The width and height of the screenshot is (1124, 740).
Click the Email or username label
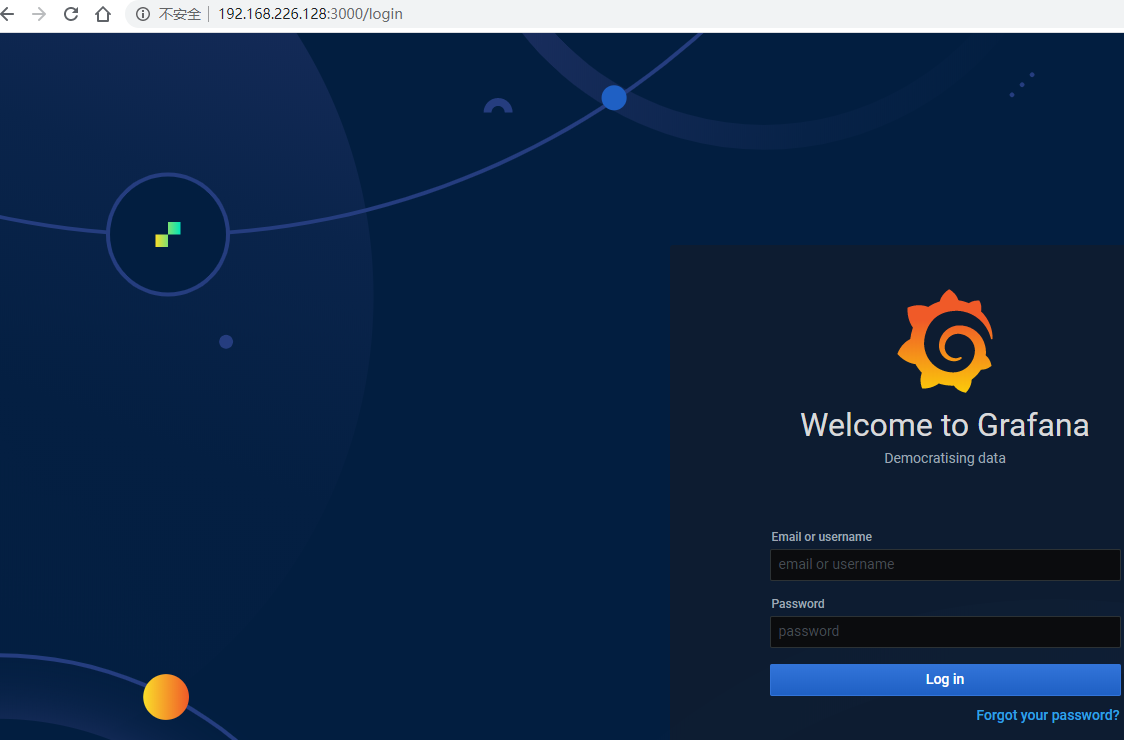821,537
